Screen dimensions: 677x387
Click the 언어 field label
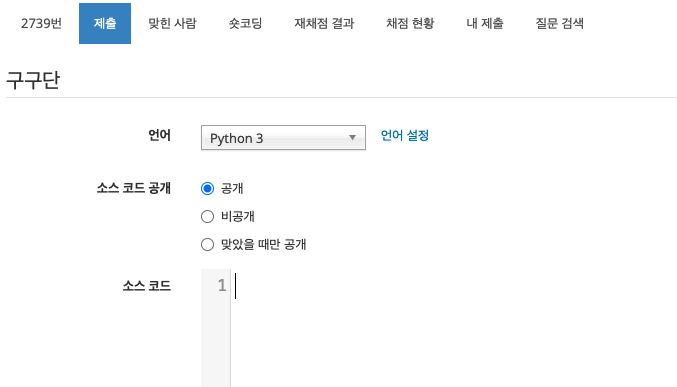coord(160,136)
